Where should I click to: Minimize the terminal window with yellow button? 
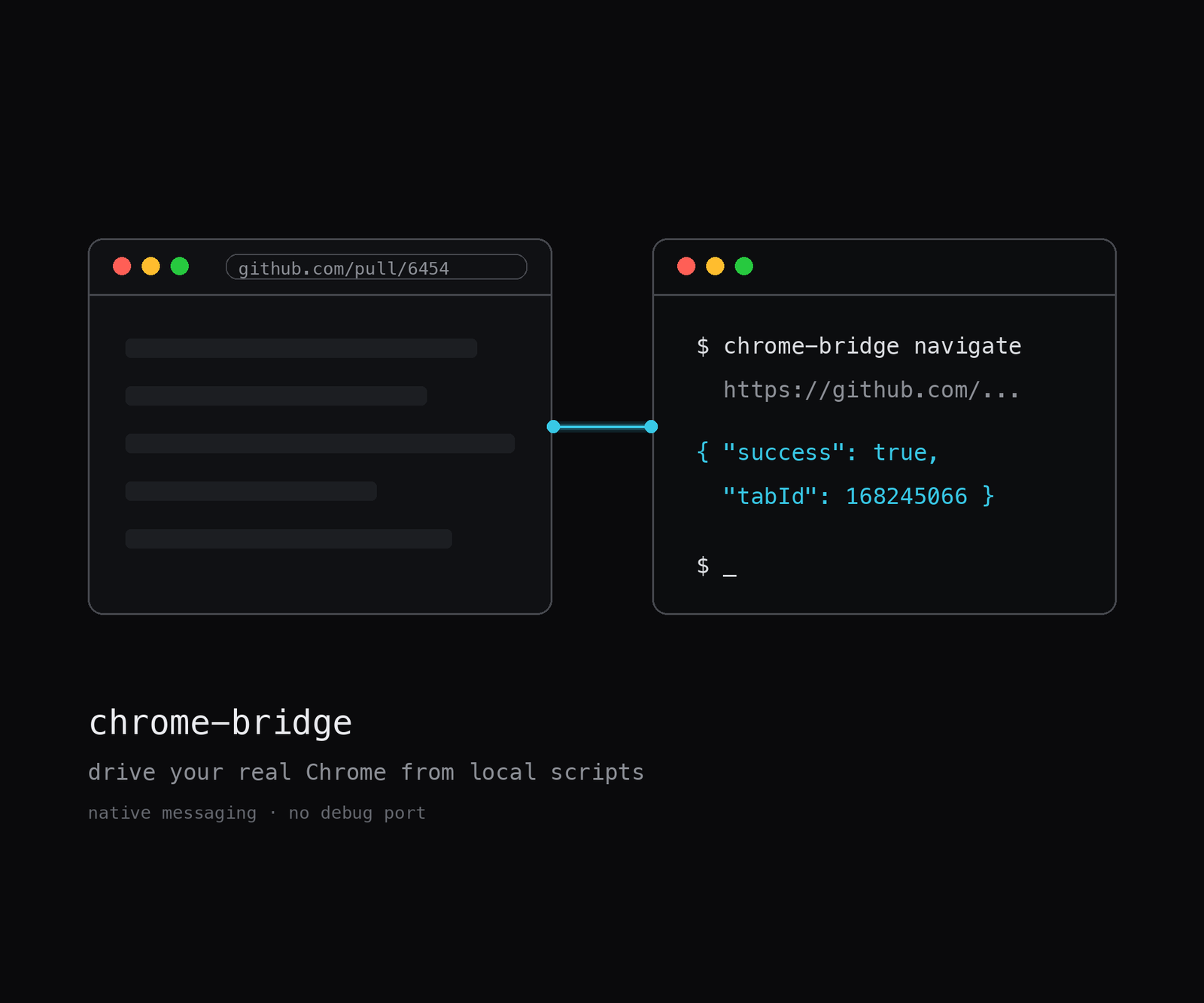coord(715,266)
